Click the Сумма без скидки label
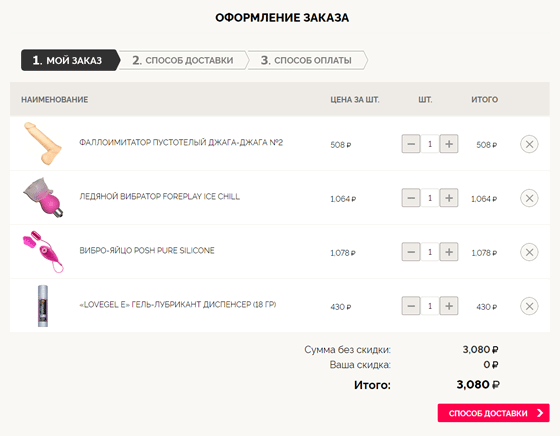560x436 pixels. (x=348, y=350)
